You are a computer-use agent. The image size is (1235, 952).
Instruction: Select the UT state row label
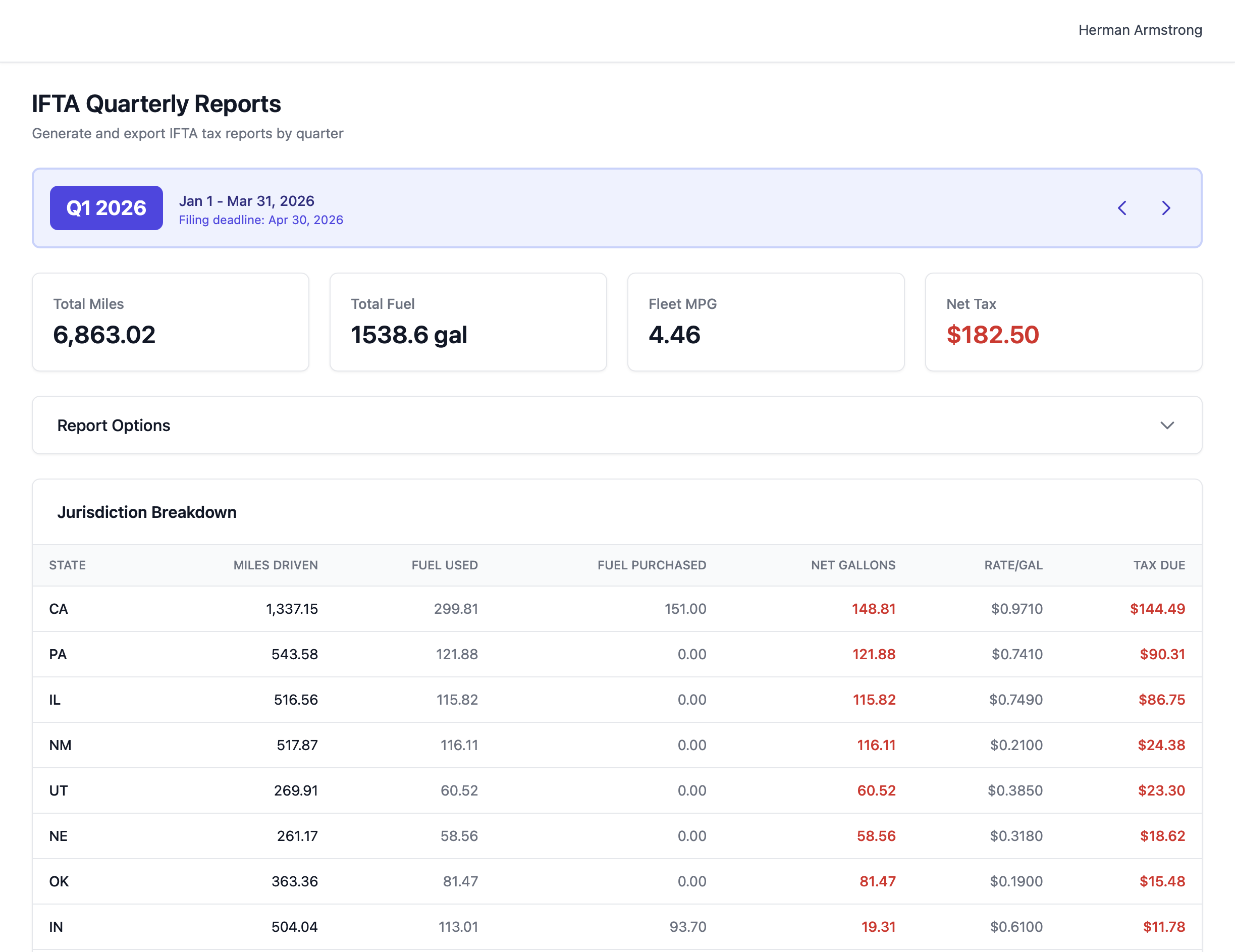point(58,791)
